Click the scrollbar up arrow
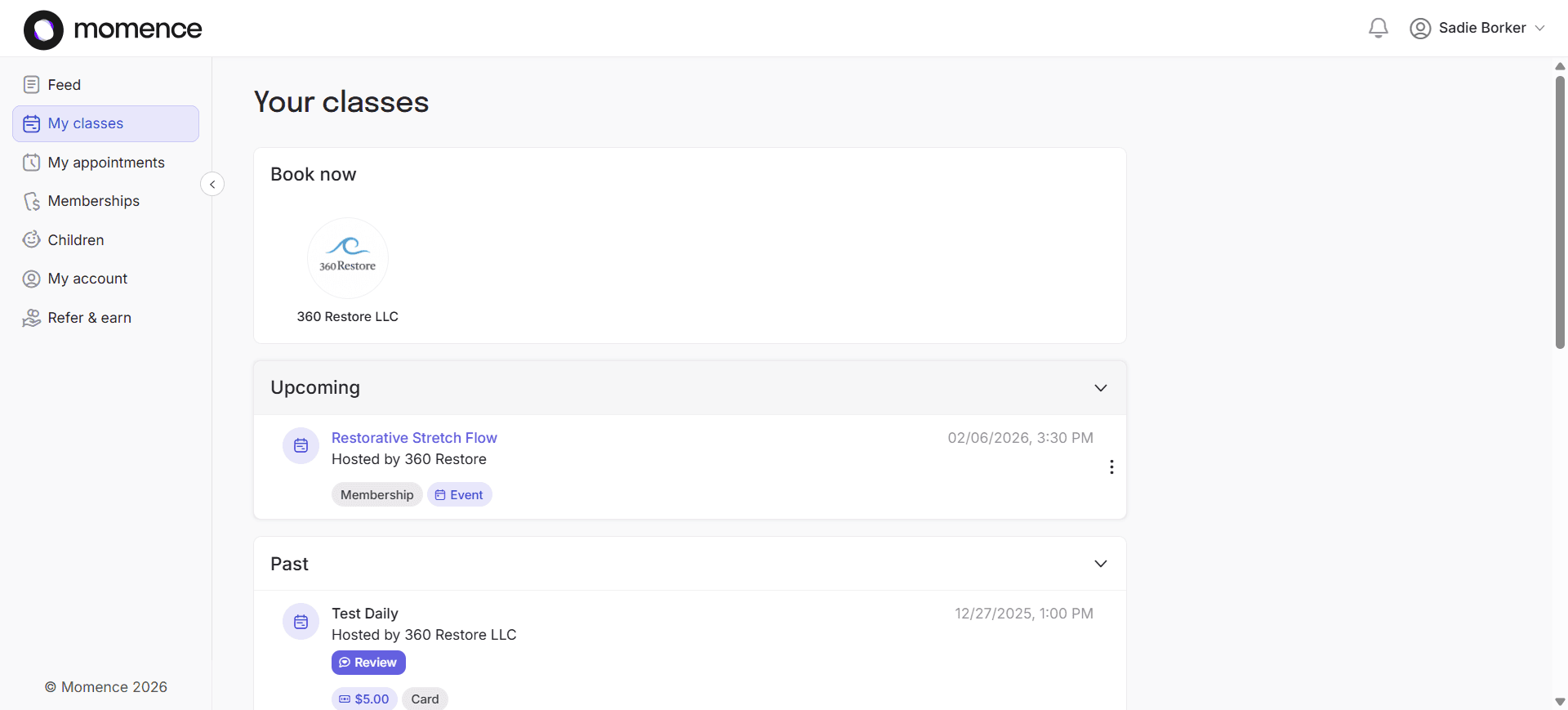The image size is (1568, 710). [1560, 66]
